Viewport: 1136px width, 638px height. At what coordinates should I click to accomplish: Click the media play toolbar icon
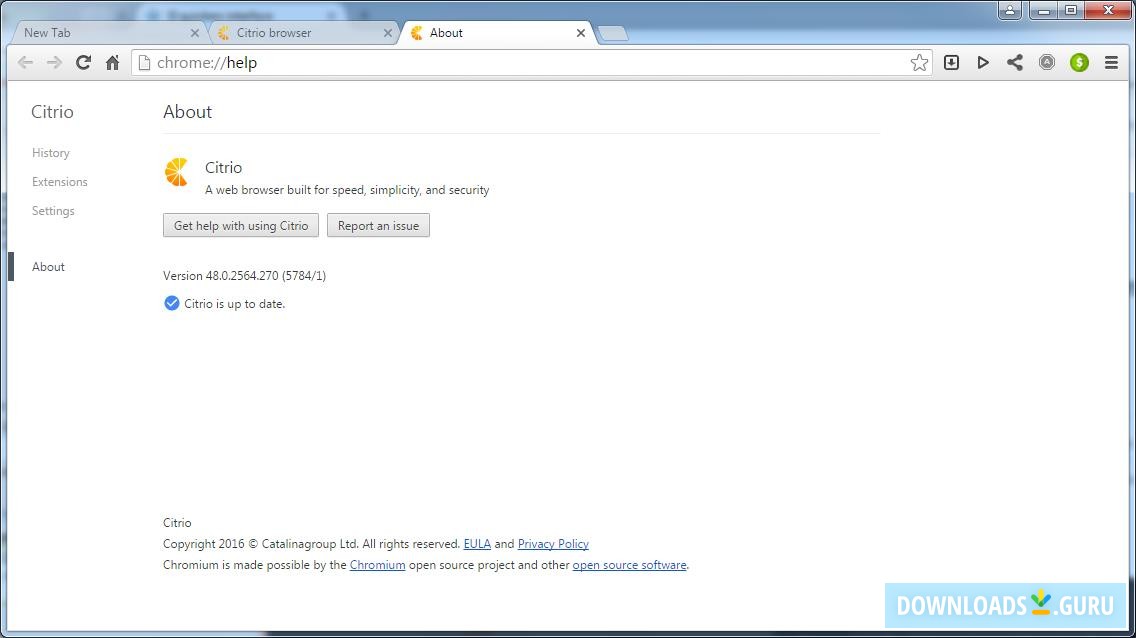click(983, 63)
